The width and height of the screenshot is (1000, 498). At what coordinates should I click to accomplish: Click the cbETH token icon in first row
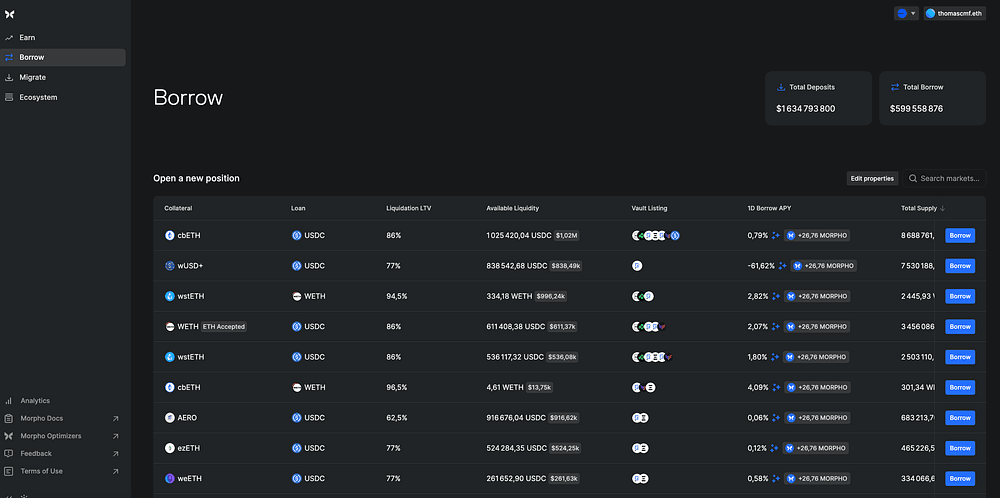click(x=170, y=235)
